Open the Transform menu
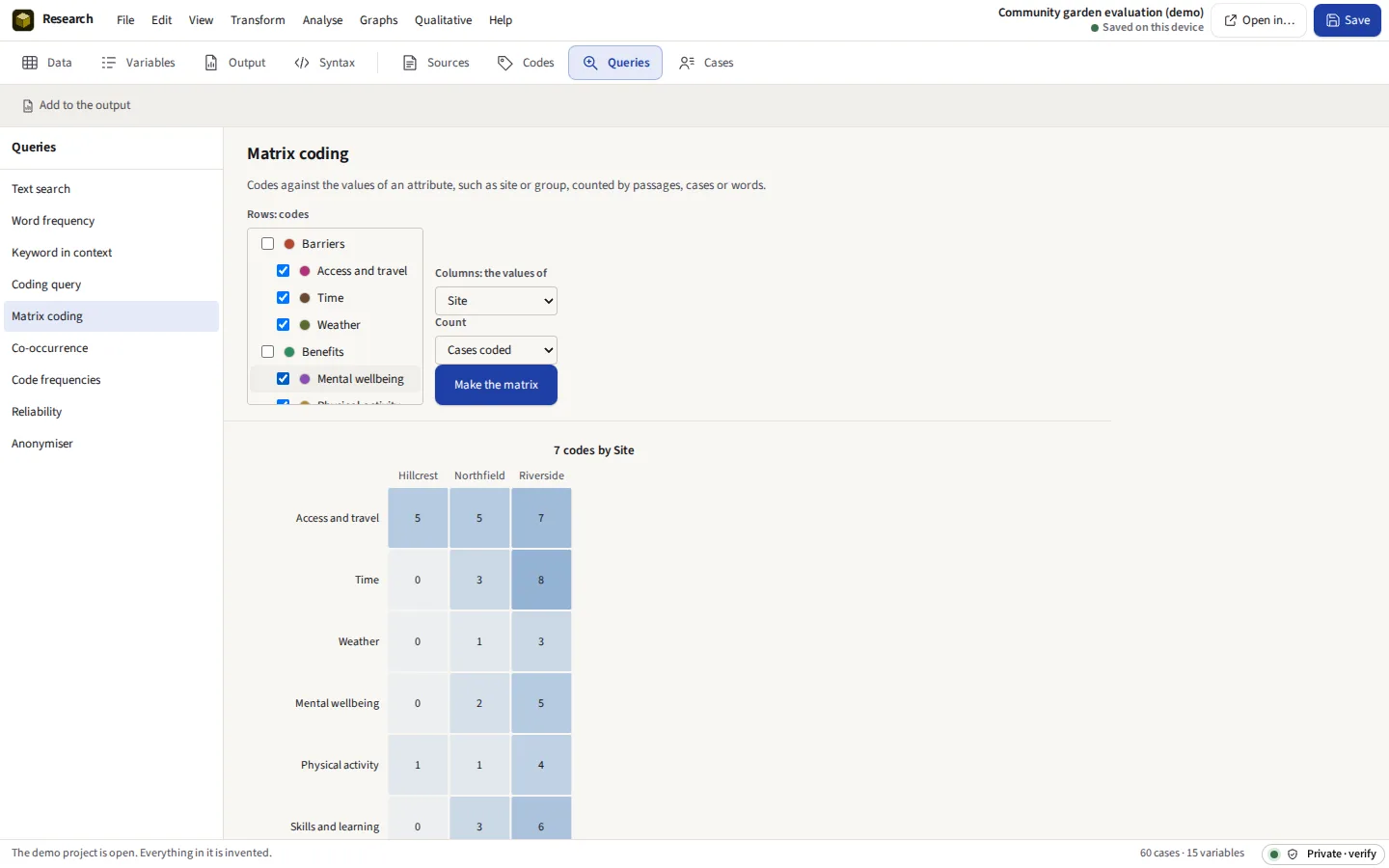The image size is (1389, 868). pos(258,20)
